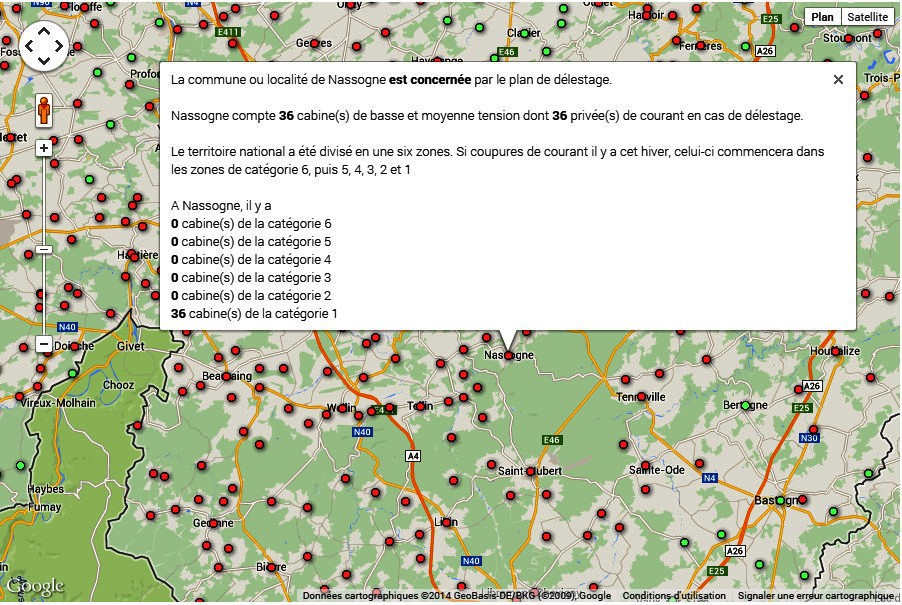The image size is (902, 605).
Task: Select the Plan map view
Action: [822, 17]
